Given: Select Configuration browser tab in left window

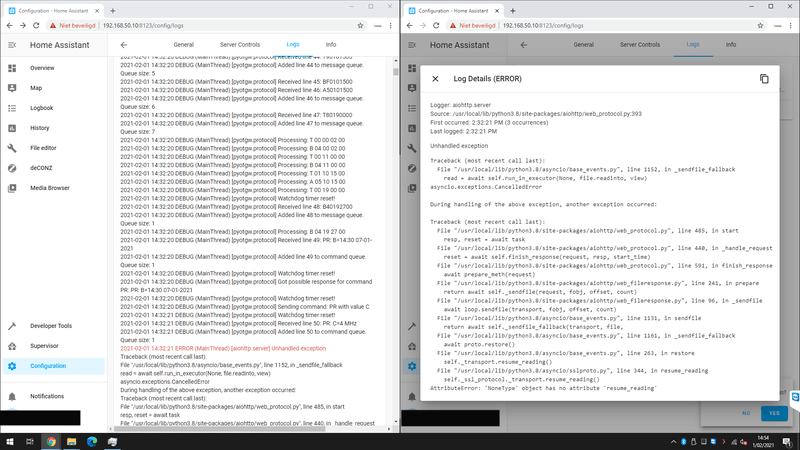Looking at the screenshot, I should tap(54, 11).
